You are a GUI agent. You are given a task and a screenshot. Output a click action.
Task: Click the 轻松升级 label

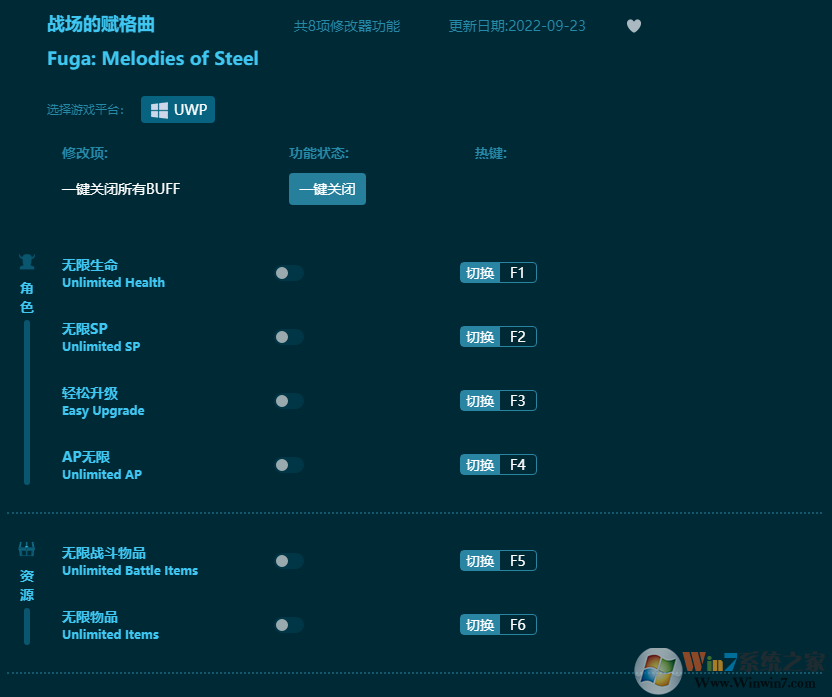(x=90, y=393)
